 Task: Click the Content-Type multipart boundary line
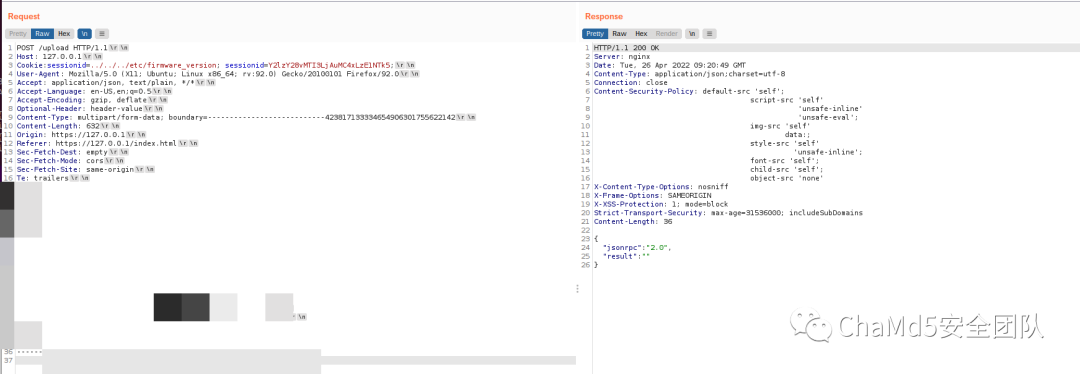[246, 118]
